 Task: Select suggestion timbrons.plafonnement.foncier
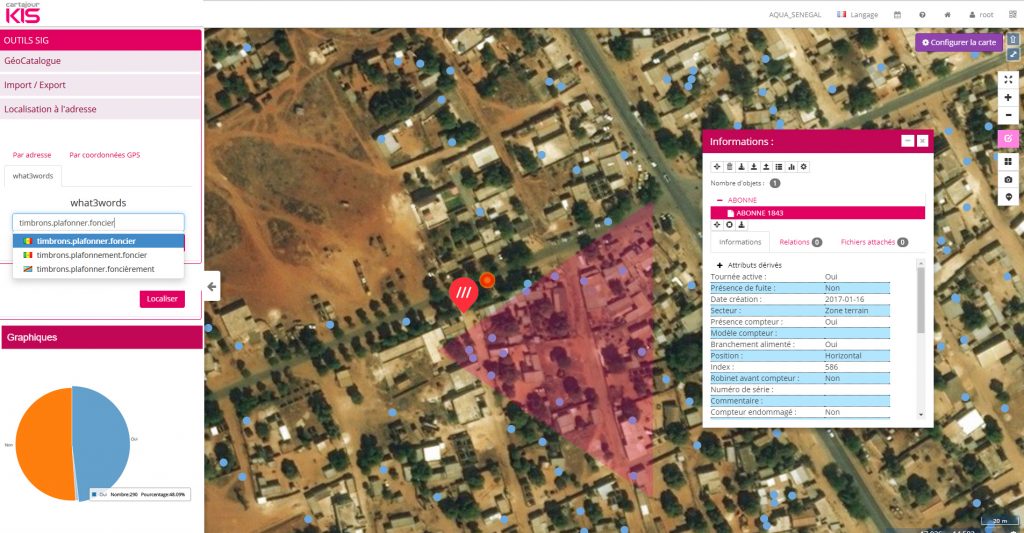91,255
